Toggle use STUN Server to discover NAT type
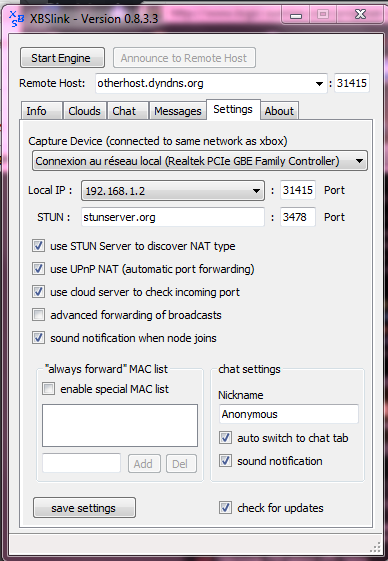388x561 pixels. click(38, 246)
